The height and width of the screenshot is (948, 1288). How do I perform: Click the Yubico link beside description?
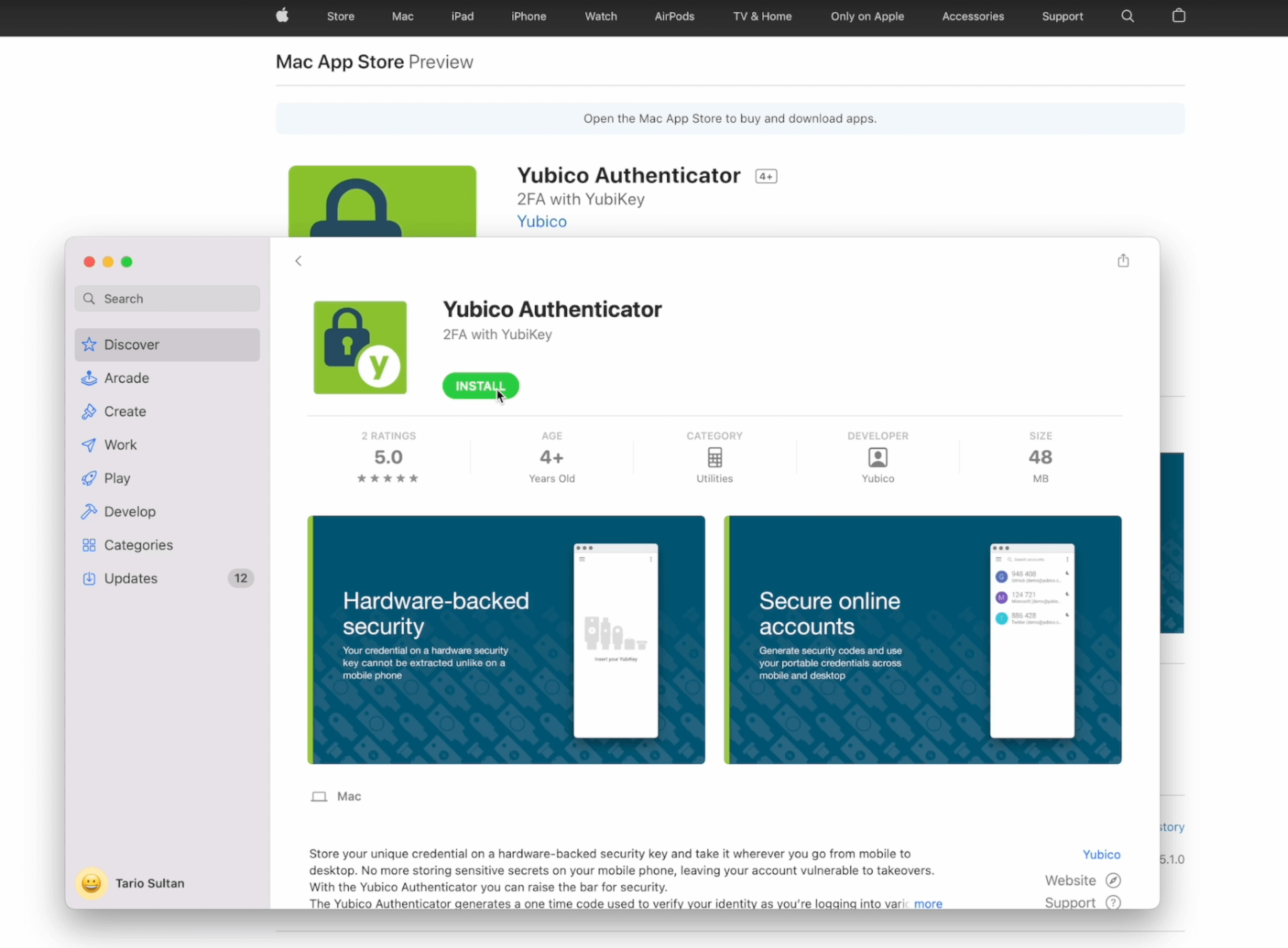click(x=1101, y=855)
